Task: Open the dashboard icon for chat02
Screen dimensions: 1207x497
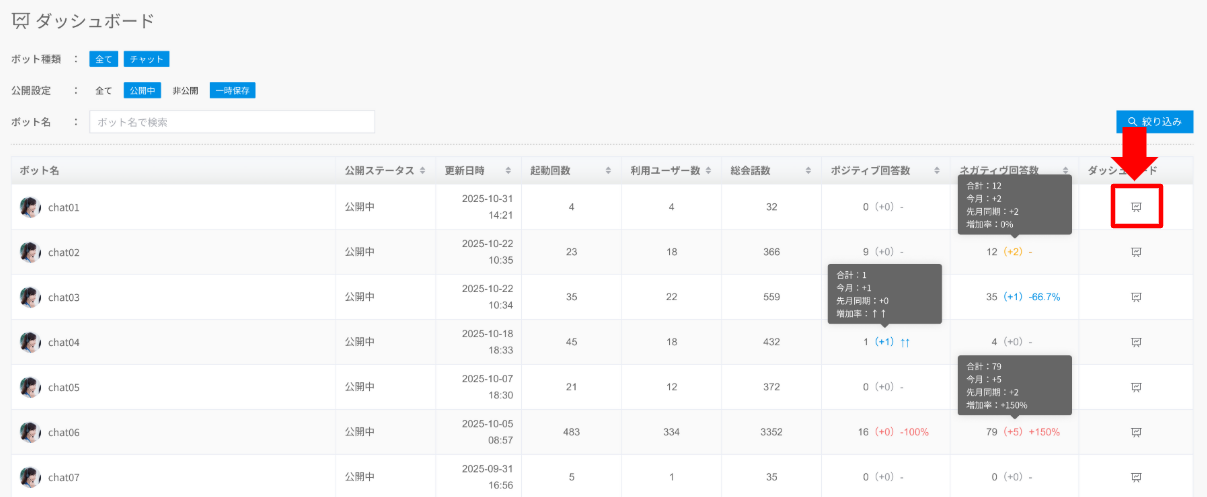Action: [x=1136, y=252]
